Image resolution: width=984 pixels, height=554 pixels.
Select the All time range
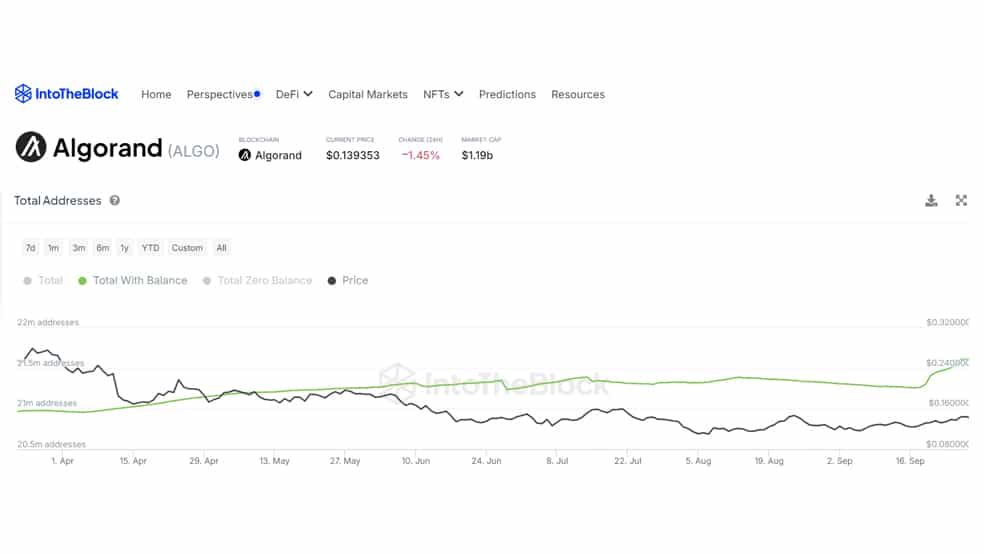(222, 248)
